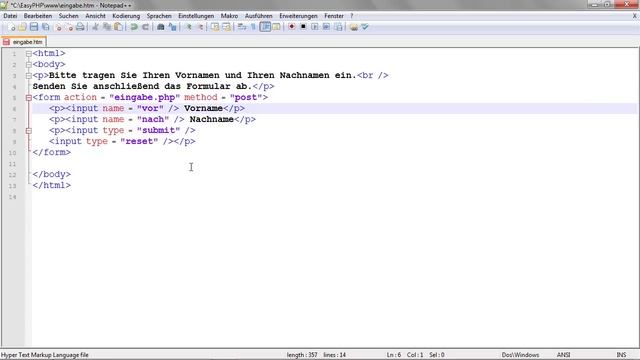Screen dimensions: 640x360
Task: Collapse the body fold marker on line 2
Action: click(x=29, y=64)
